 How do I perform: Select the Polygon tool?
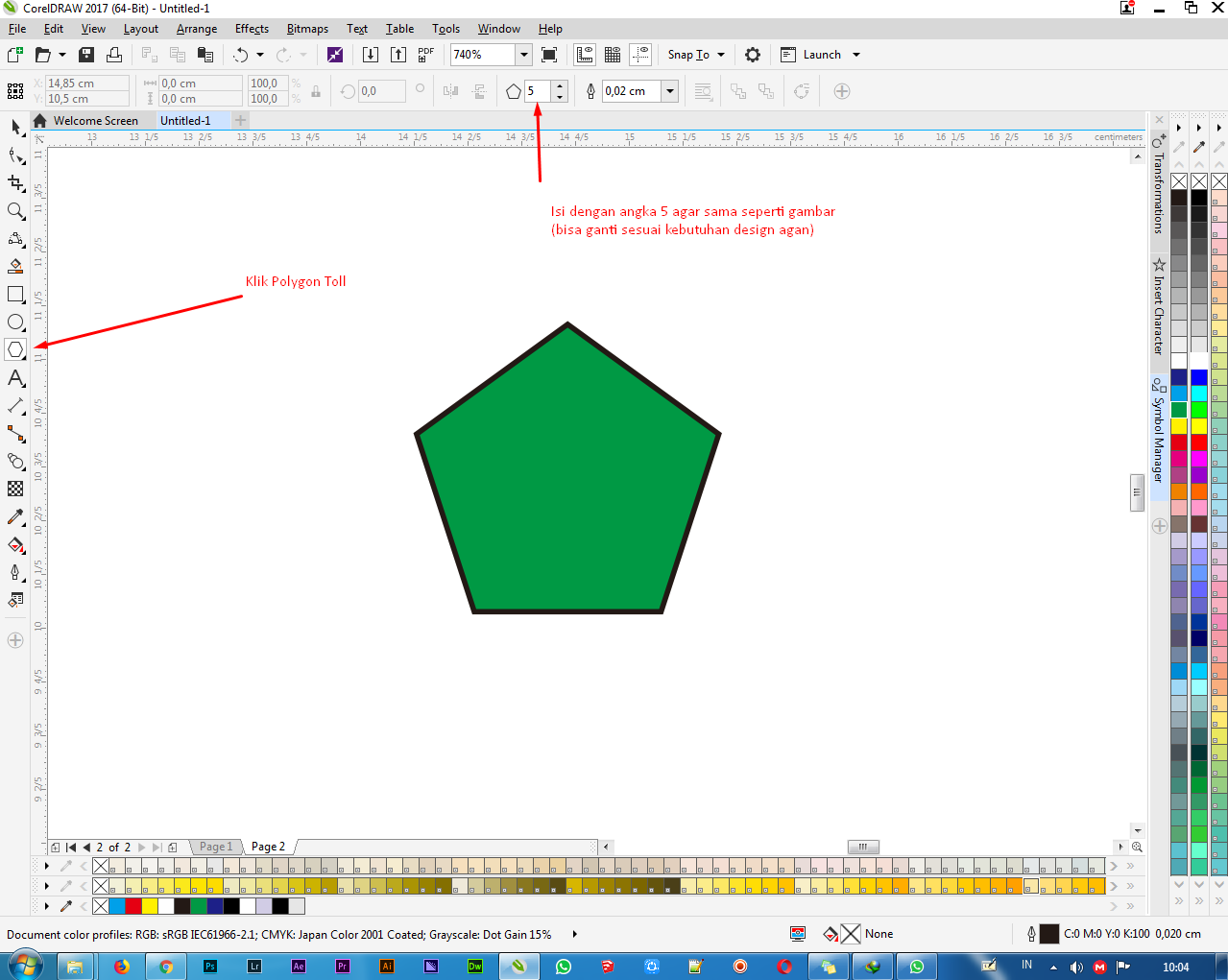pos(15,349)
